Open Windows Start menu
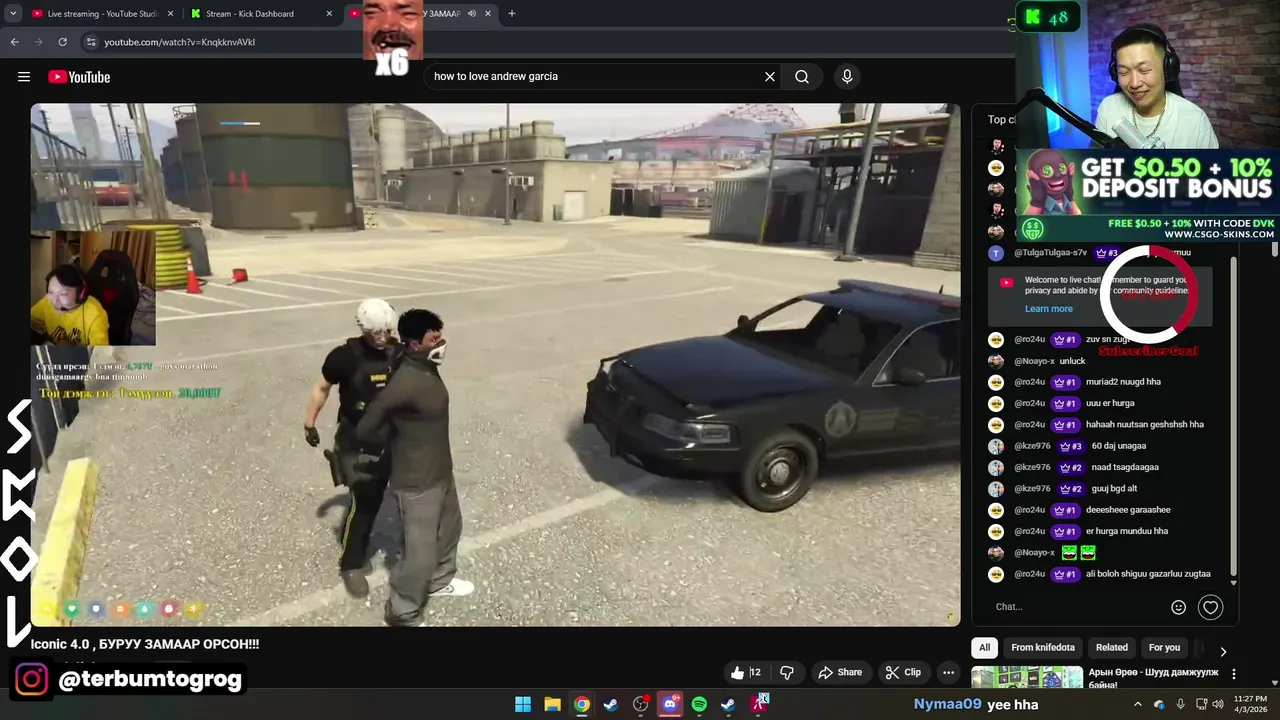This screenshot has width=1280, height=720. (523, 705)
